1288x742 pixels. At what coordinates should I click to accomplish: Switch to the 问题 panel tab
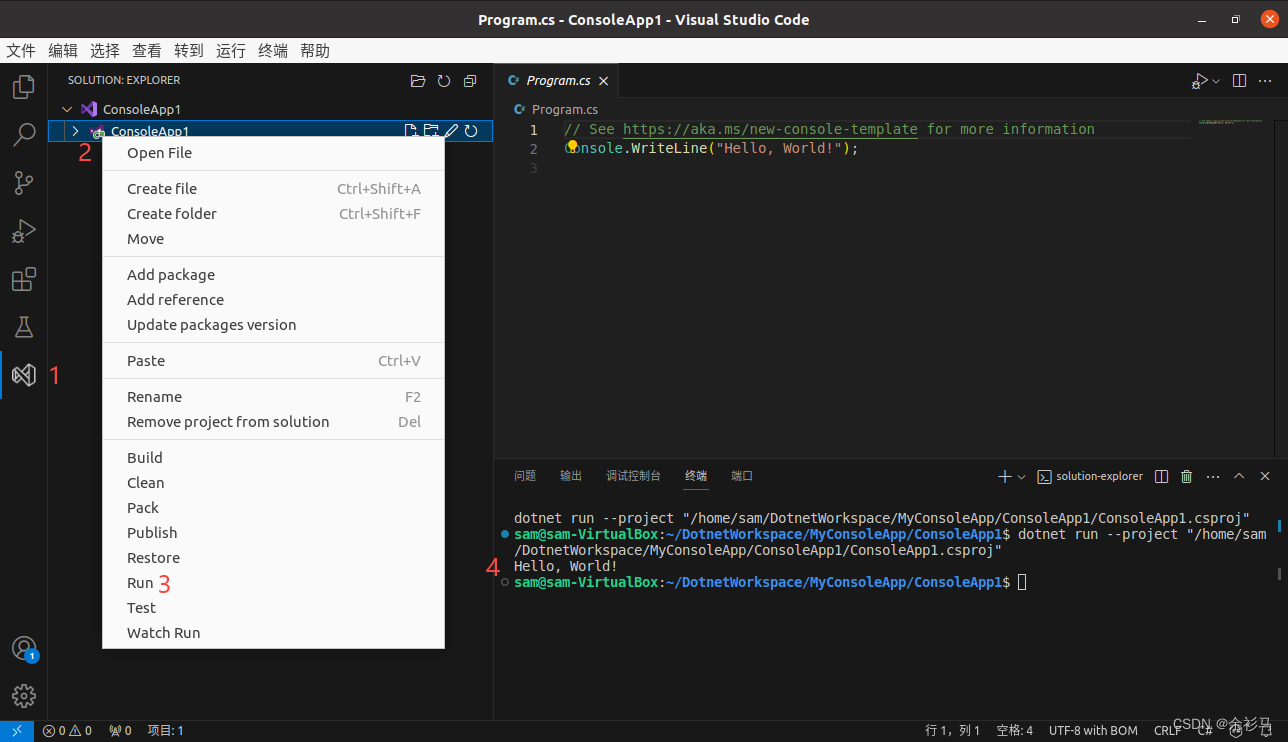pyautogui.click(x=525, y=476)
